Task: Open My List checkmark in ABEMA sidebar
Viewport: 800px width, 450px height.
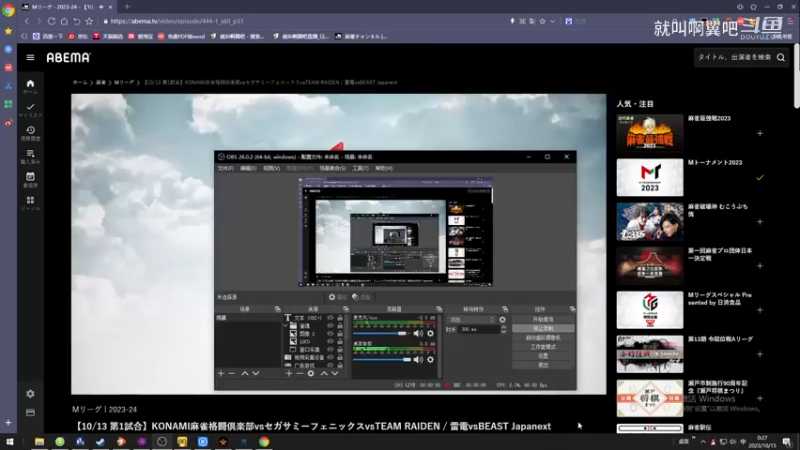Action: pos(30,110)
